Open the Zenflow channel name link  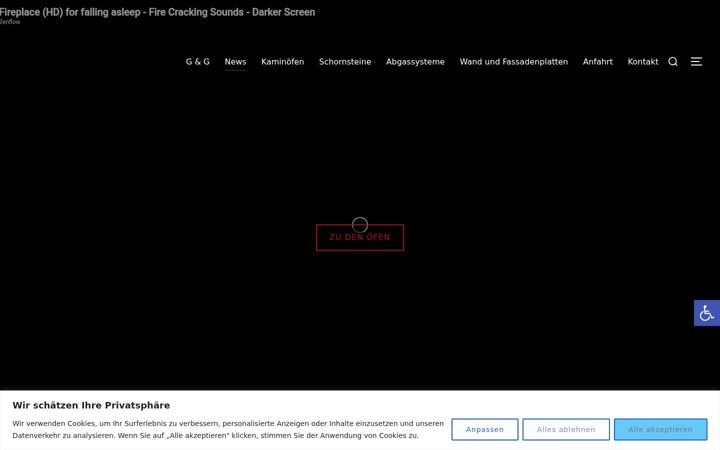[x=10, y=22]
